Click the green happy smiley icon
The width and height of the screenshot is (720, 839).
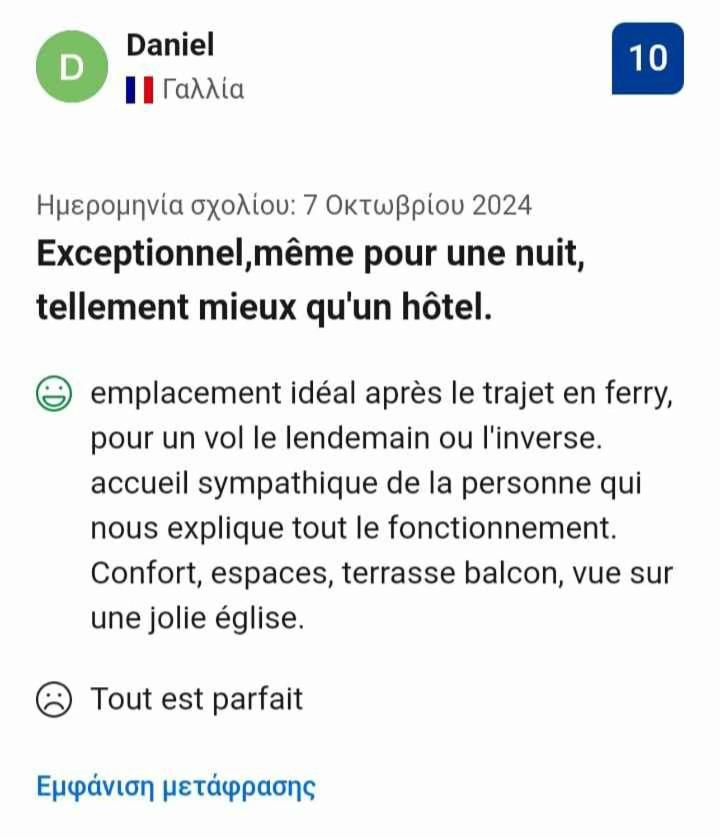coord(53,393)
